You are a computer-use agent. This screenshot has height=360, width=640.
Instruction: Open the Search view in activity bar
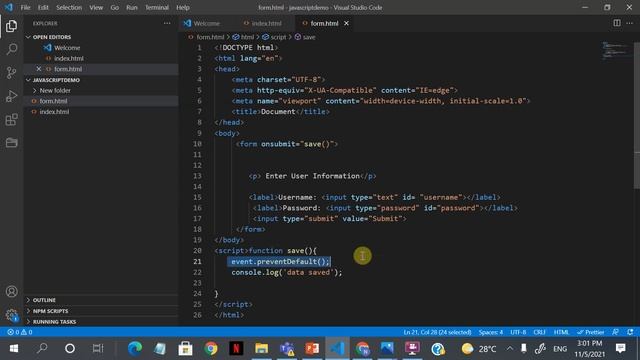pyautogui.click(x=11, y=49)
